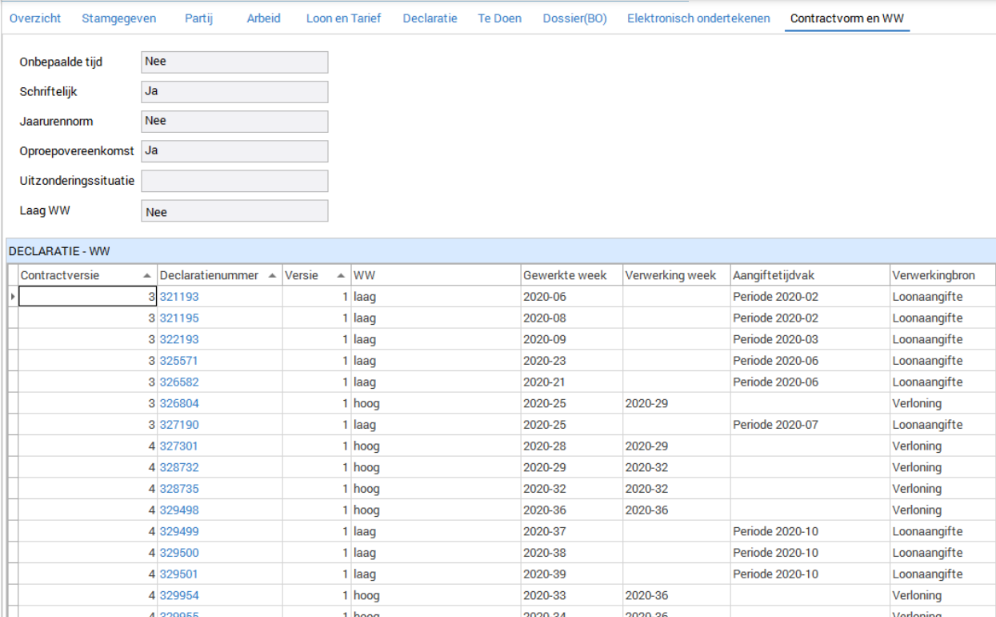Click the Gewerkte week column header

(x=570, y=275)
